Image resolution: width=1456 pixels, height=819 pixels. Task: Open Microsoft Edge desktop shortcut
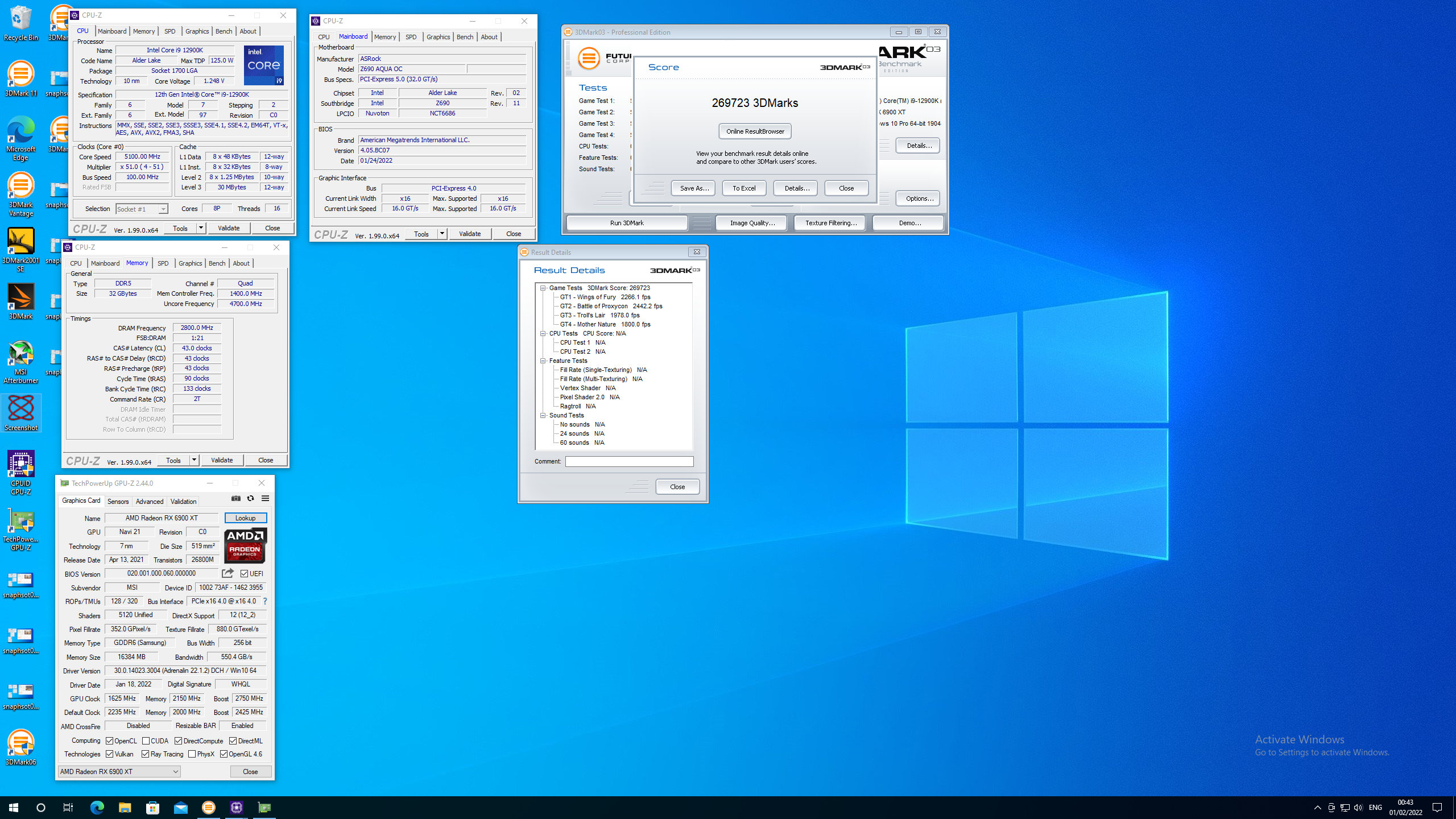pyautogui.click(x=20, y=139)
